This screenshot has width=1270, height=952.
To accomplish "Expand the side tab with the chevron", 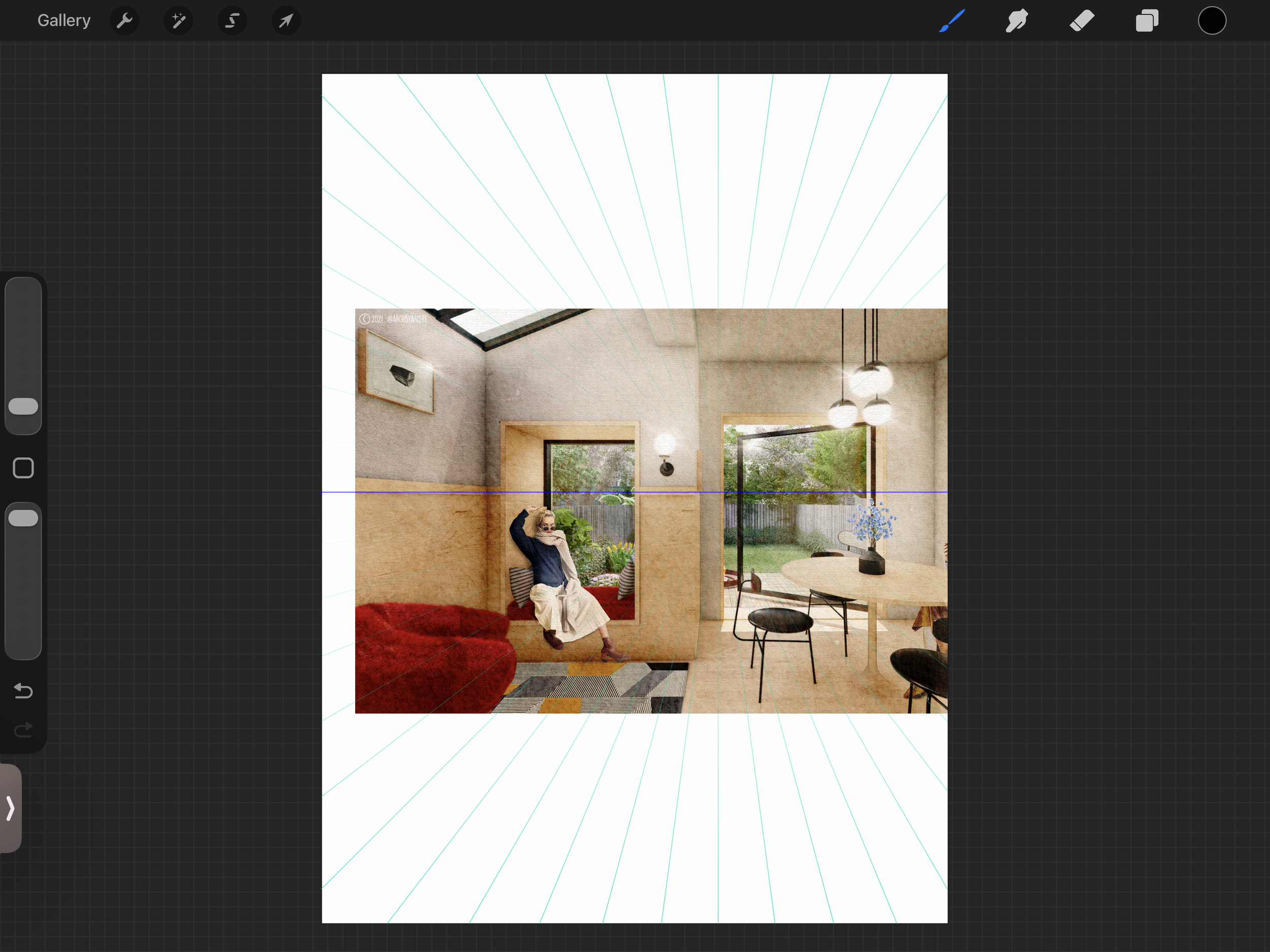I will [x=10, y=808].
